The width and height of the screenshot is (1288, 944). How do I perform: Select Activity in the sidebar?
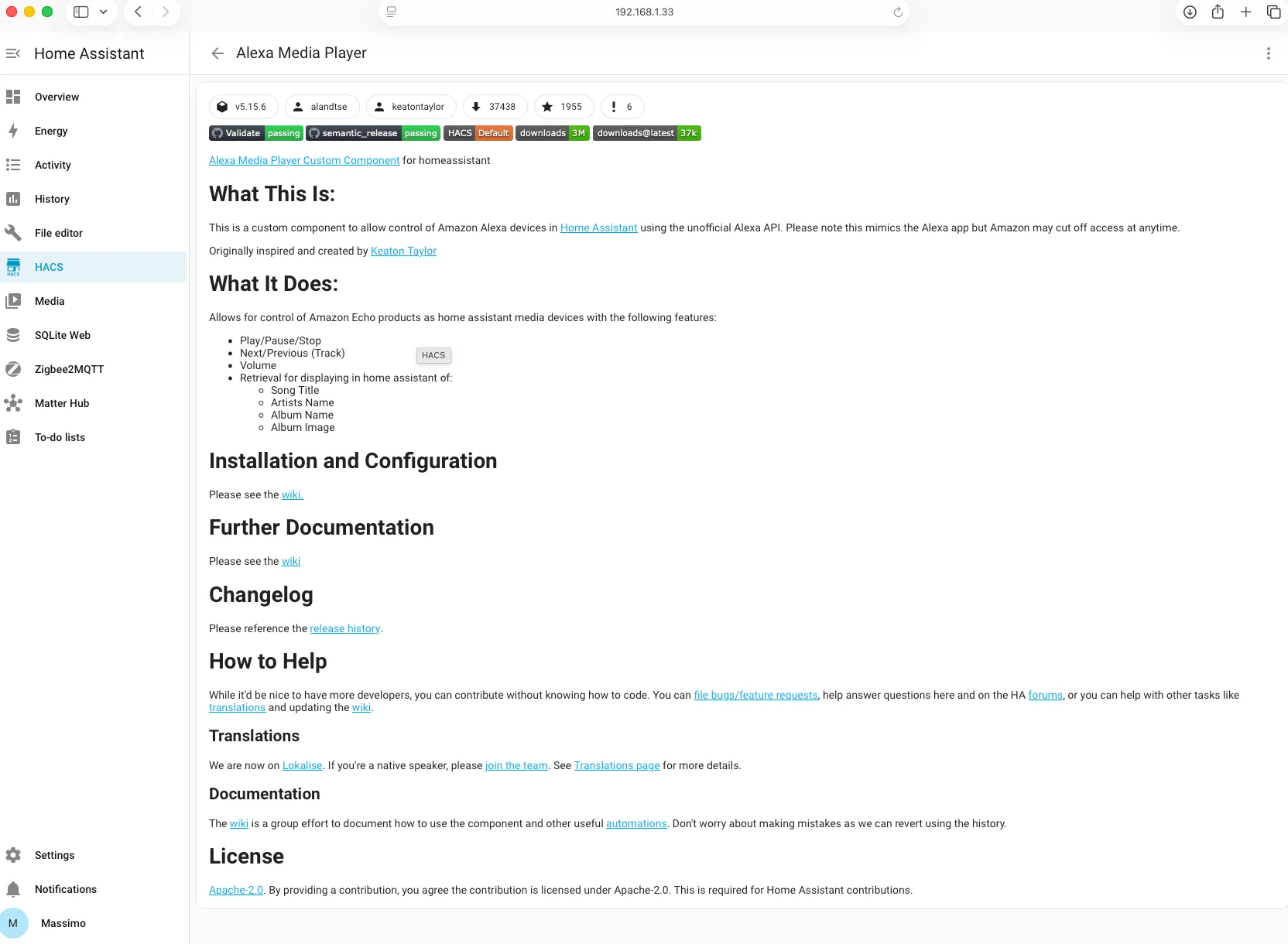[93, 165]
